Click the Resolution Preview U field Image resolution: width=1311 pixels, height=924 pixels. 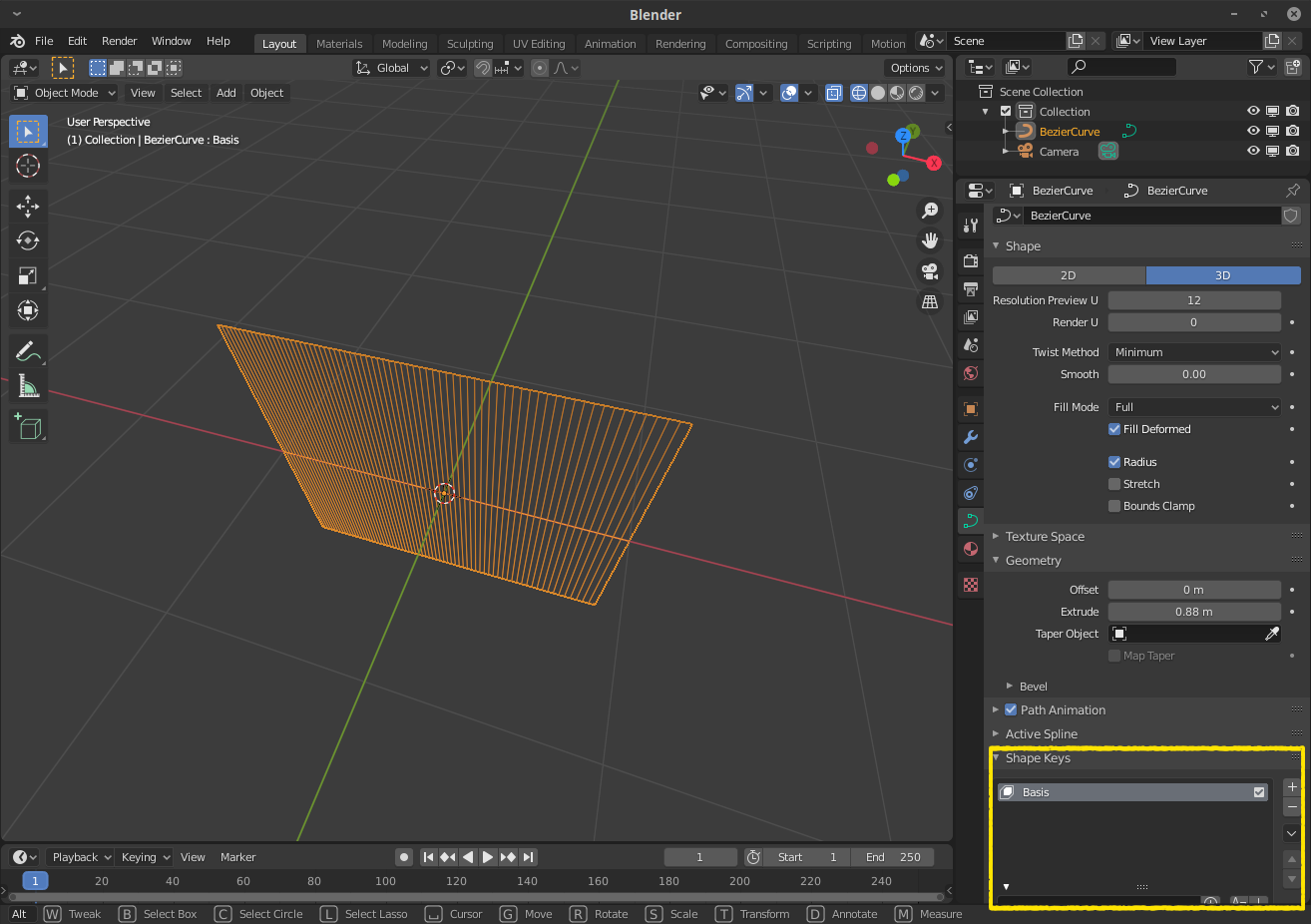pos(1194,300)
